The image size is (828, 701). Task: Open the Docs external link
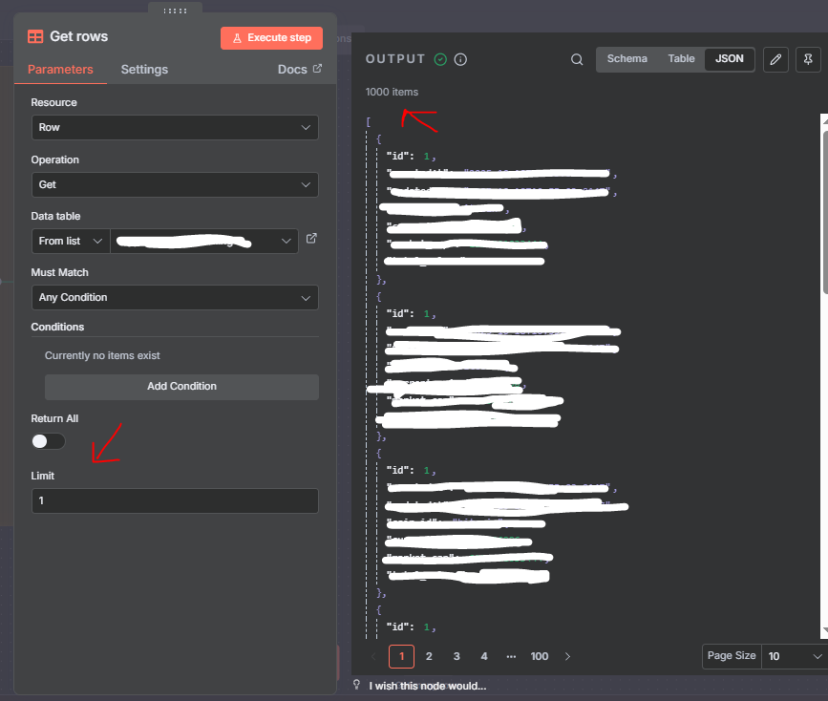[x=299, y=70]
